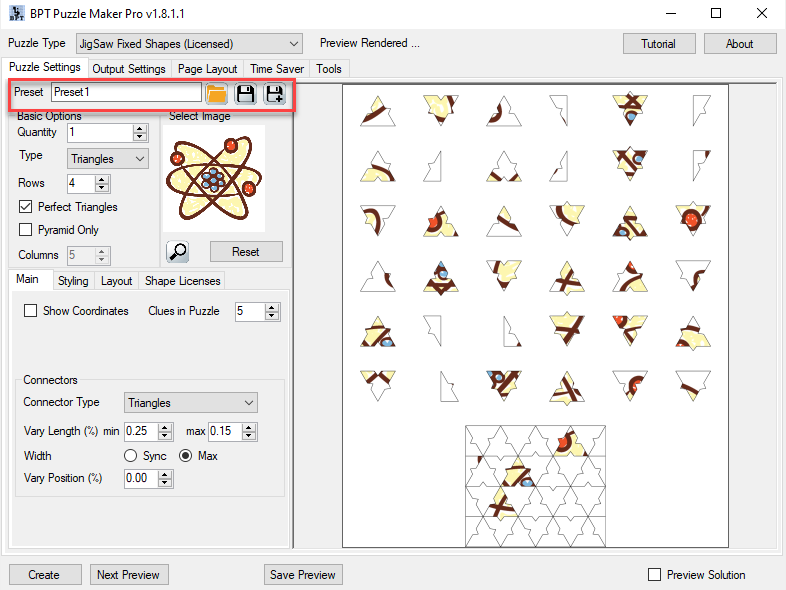Open the Shape Licenses tab

click(182, 281)
